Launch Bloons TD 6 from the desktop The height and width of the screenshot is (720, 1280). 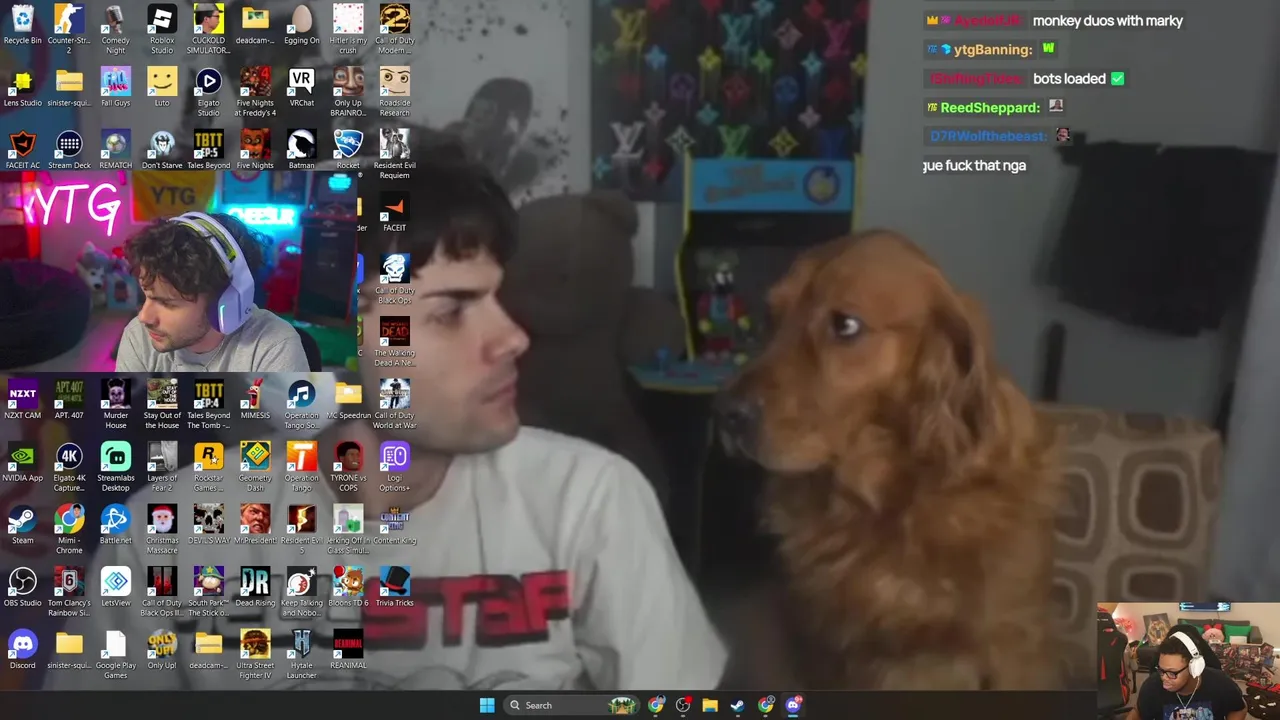point(348,588)
